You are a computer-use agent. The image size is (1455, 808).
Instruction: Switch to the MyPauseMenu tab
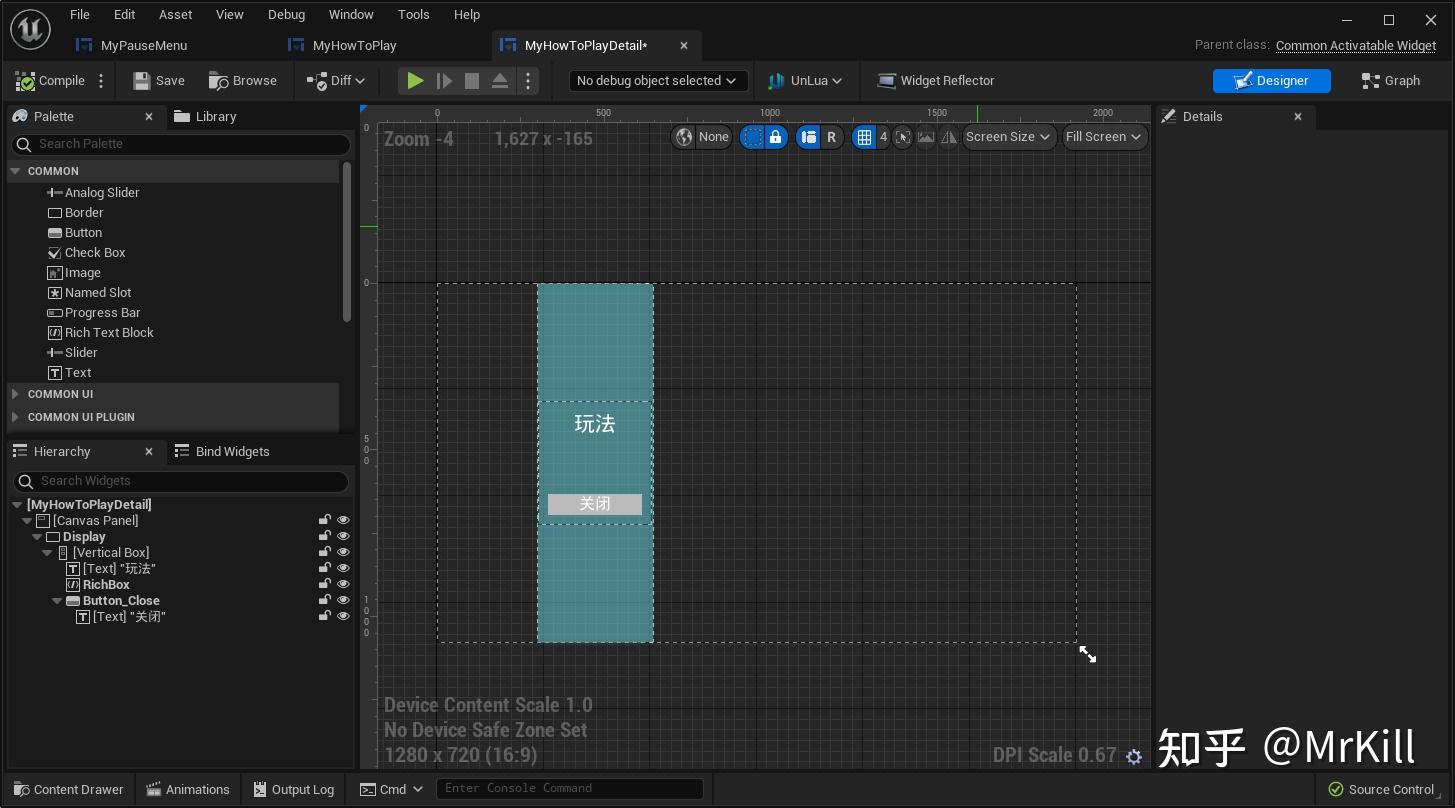pos(143,45)
